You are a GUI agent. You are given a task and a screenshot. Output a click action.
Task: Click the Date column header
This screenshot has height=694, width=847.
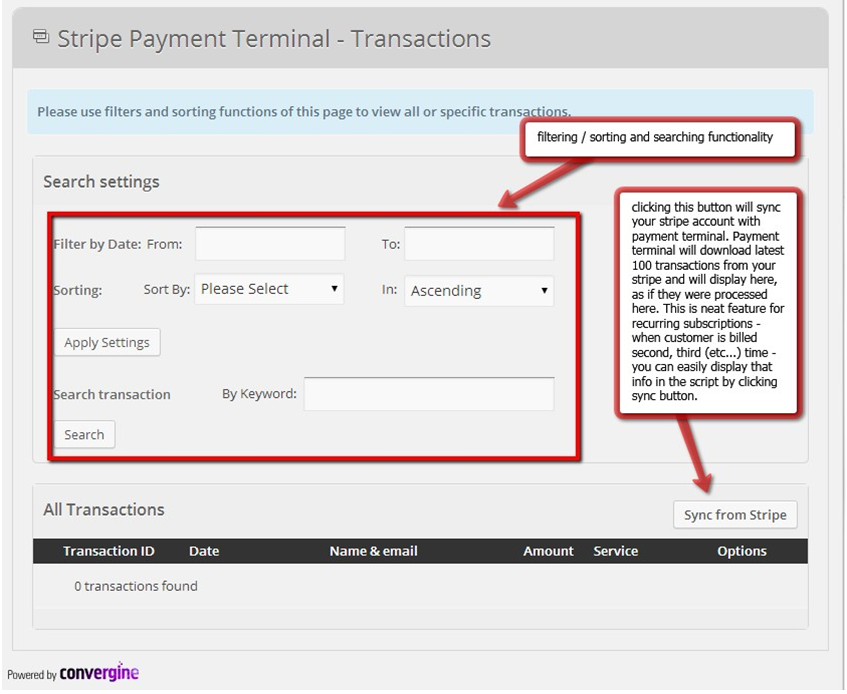[x=204, y=551]
